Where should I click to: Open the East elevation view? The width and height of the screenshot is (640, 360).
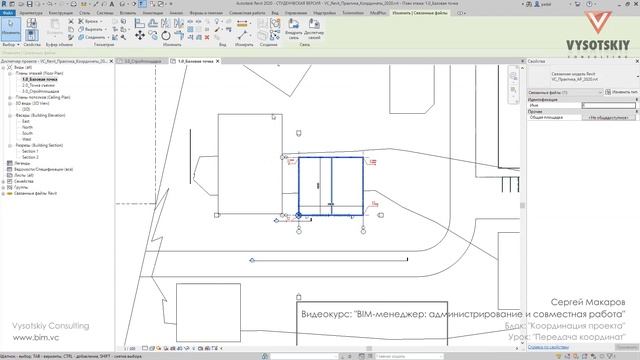coord(26,122)
